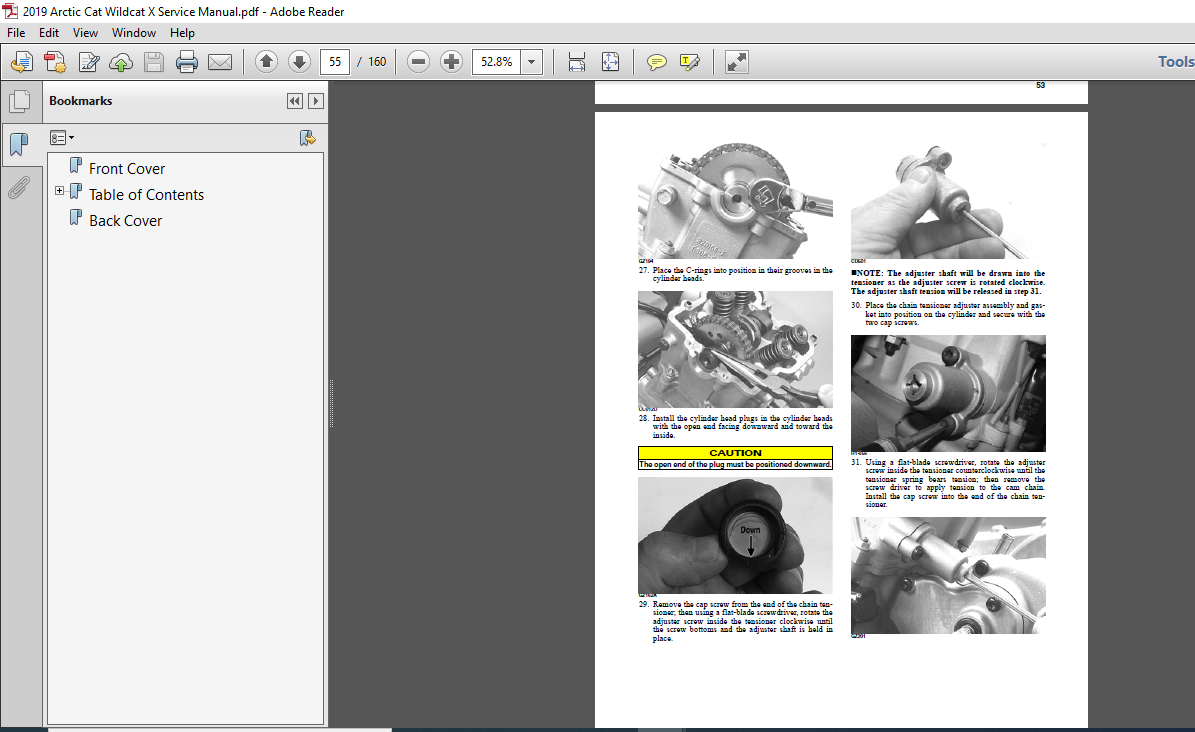Screen dimensions: 1195x732
Task: Open the bookmarks options dropdown menu
Action: tap(62, 138)
